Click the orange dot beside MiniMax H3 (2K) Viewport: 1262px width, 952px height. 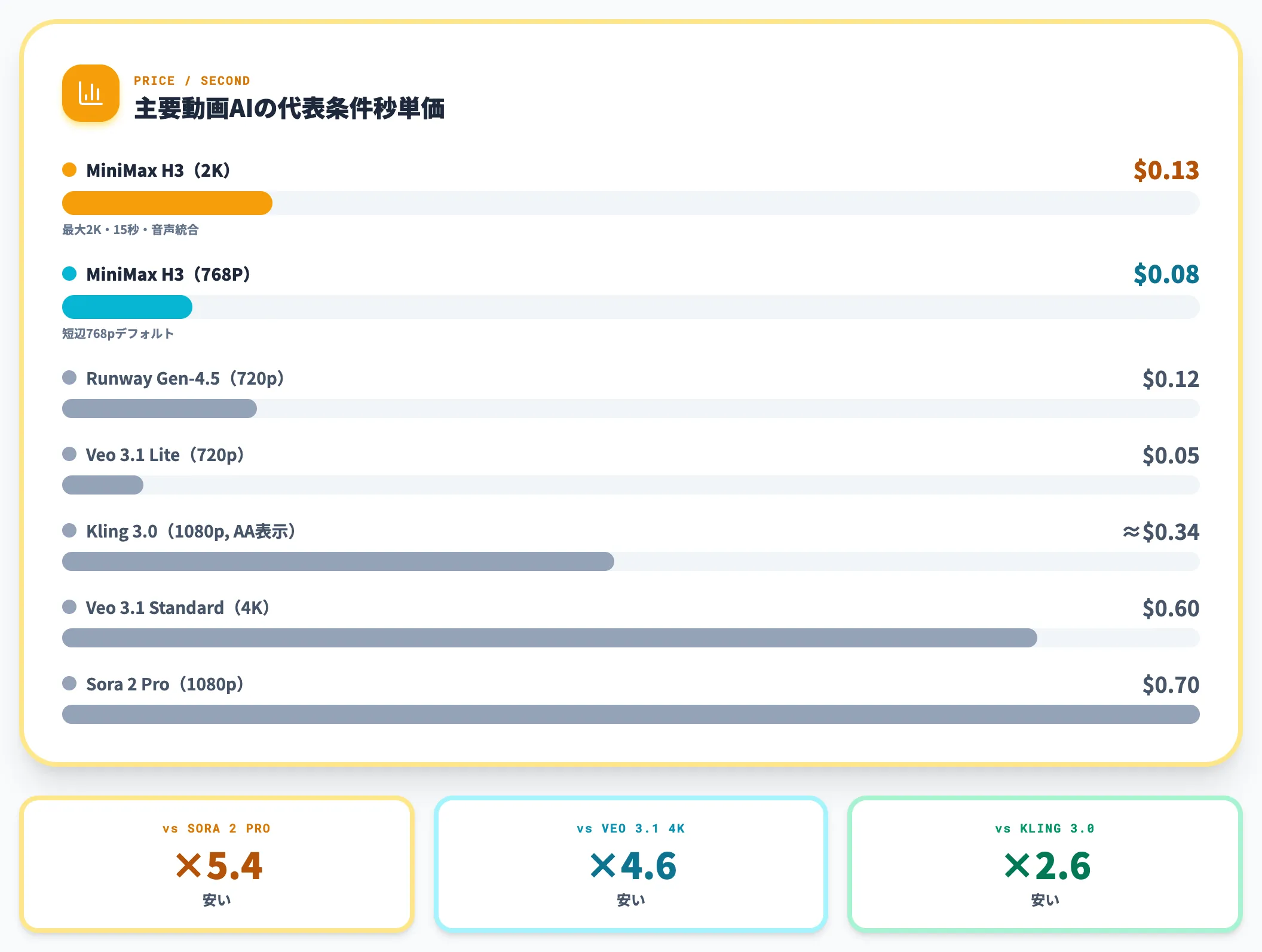69,170
